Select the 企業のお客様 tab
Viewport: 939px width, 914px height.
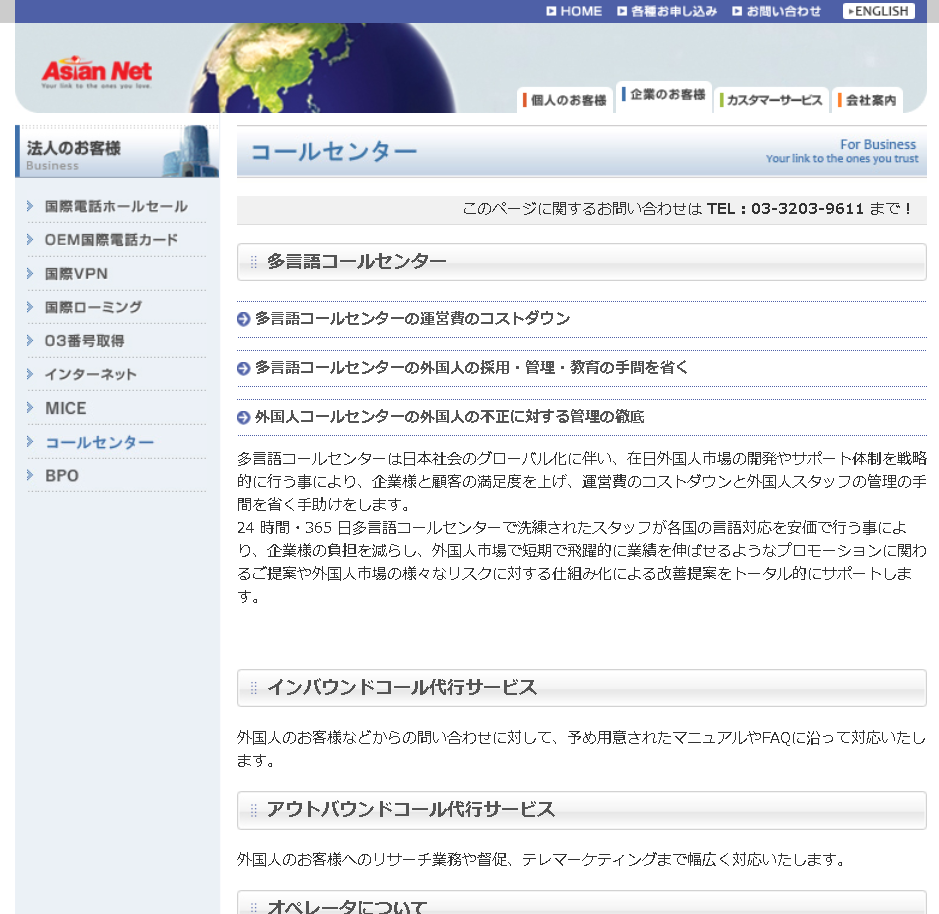[664, 95]
